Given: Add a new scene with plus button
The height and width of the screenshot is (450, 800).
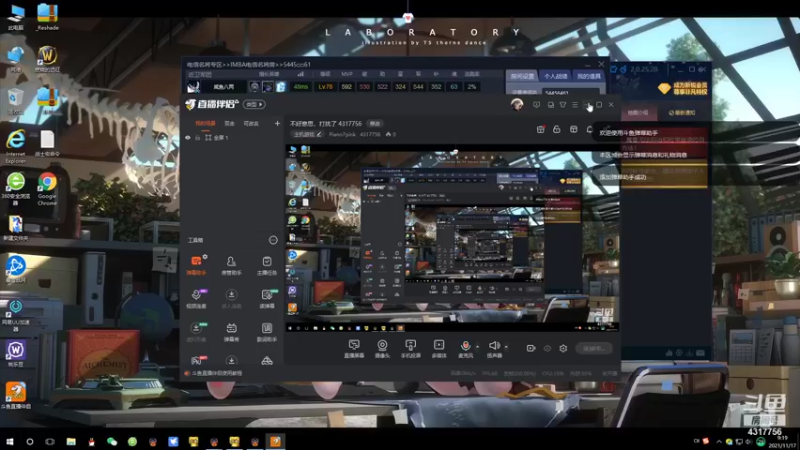Looking at the screenshot, I should click(x=277, y=123).
